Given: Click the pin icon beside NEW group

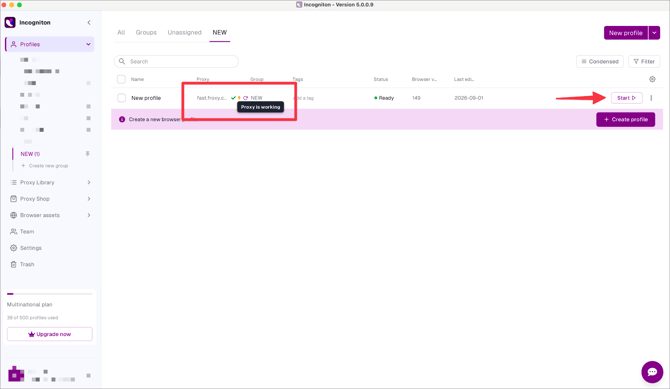Looking at the screenshot, I should click(88, 153).
